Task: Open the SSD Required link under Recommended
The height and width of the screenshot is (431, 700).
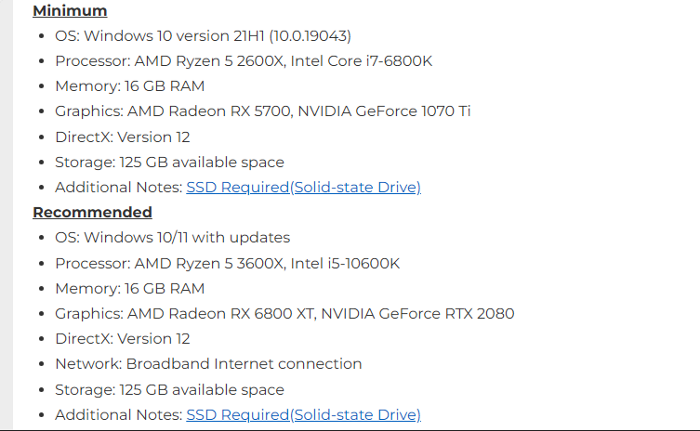Action: 303,414
